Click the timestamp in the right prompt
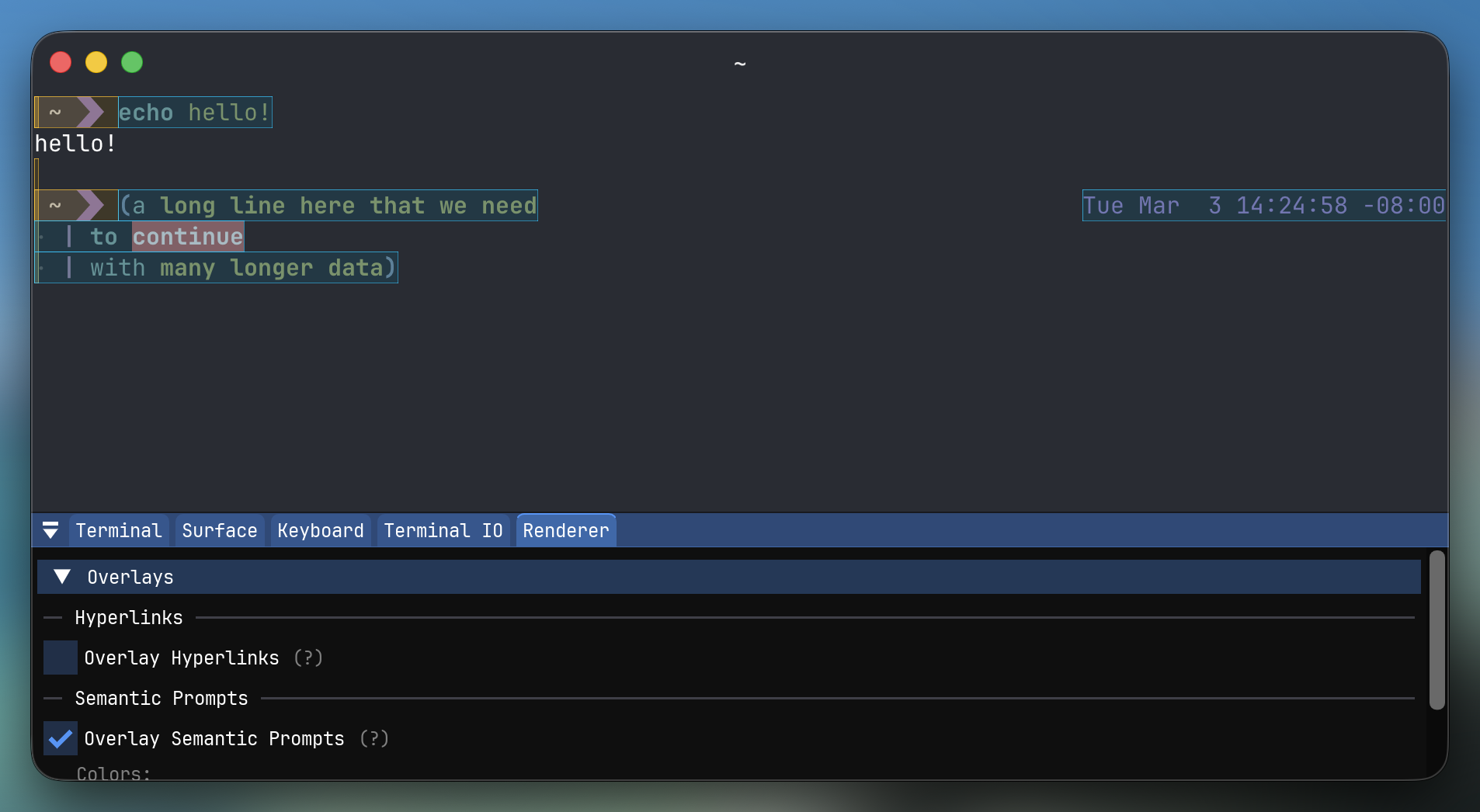The image size is (1480, 812). [x=1263, y=206]
